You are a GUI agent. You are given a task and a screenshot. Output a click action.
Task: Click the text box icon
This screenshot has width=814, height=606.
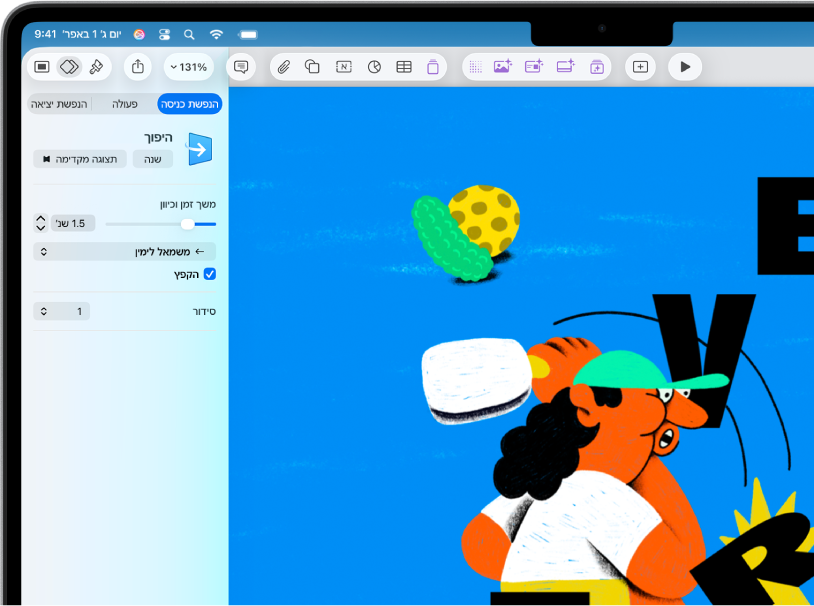point(344,67)
